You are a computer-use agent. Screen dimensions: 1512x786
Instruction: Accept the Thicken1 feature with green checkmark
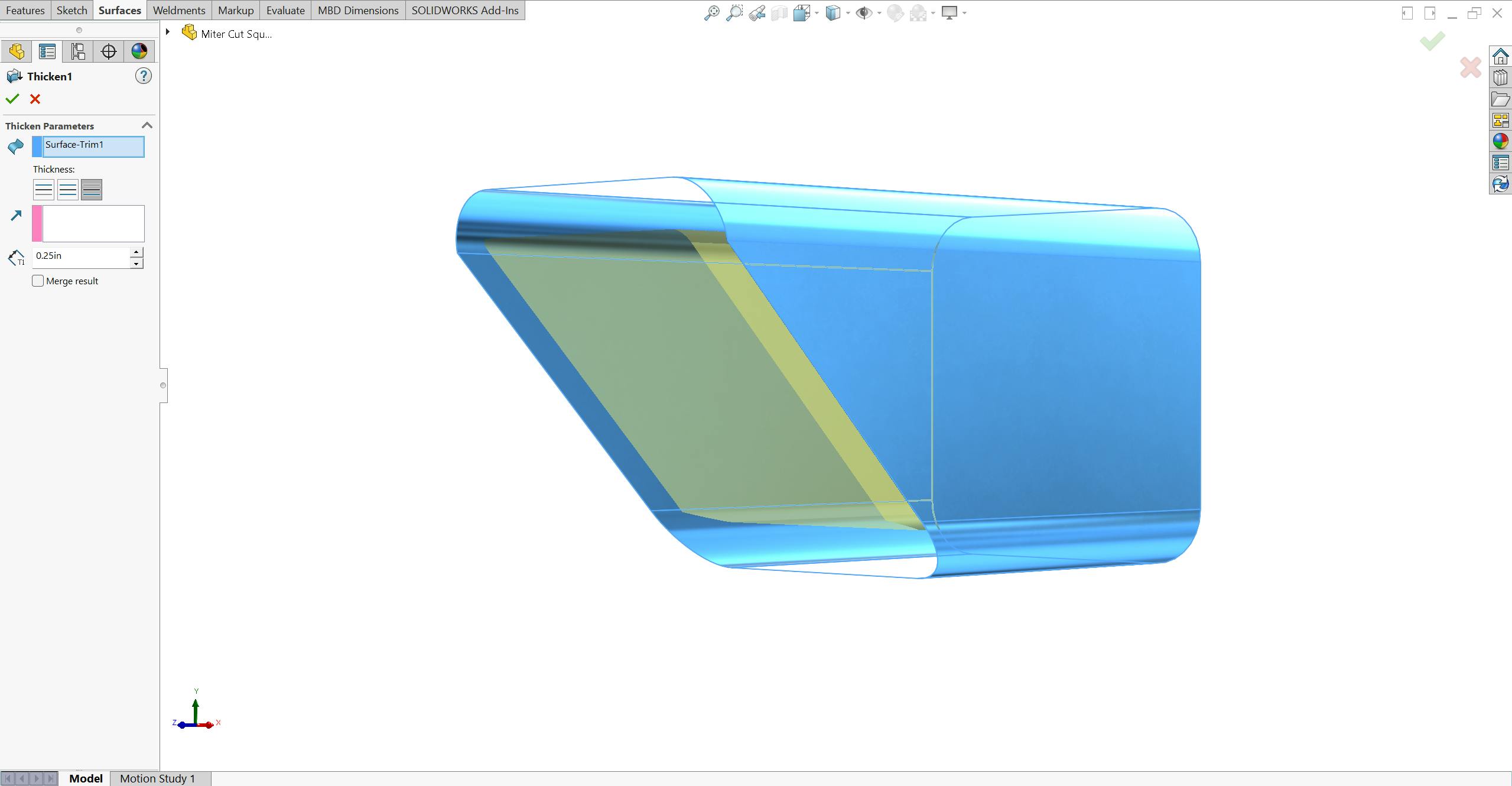12,99
